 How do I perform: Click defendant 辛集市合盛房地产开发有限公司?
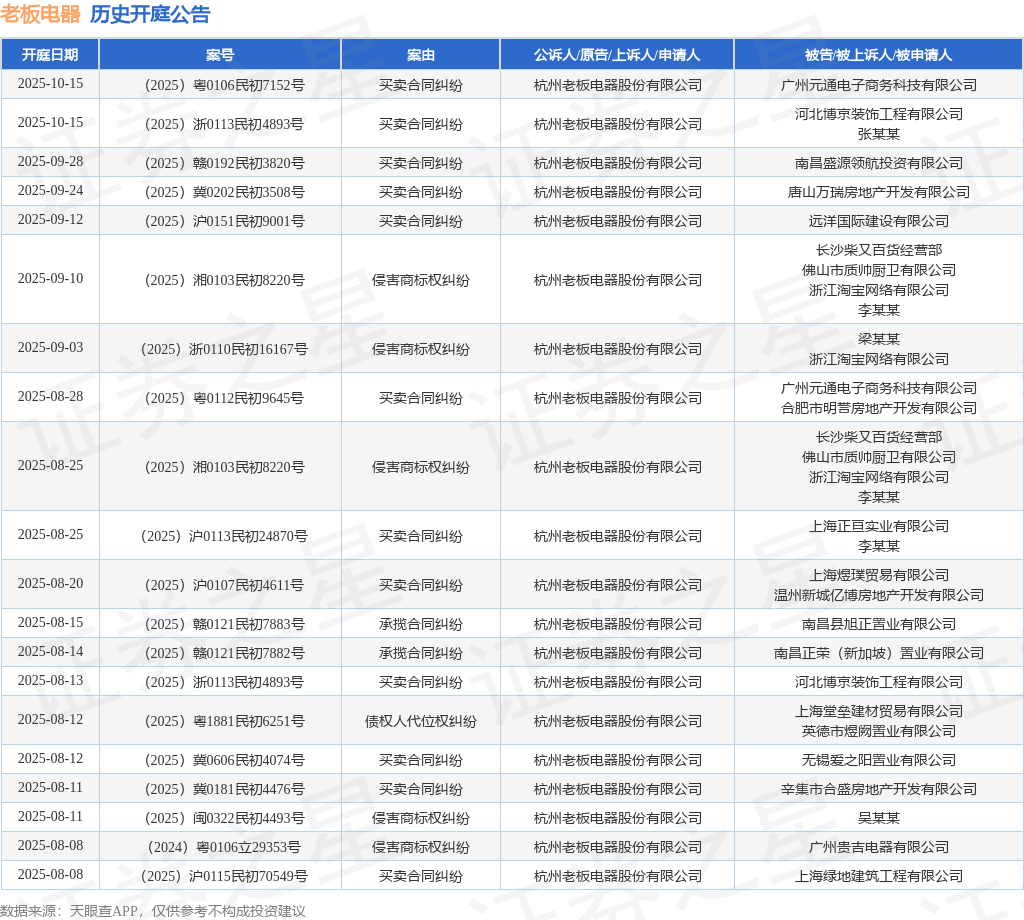click(879, 789)
